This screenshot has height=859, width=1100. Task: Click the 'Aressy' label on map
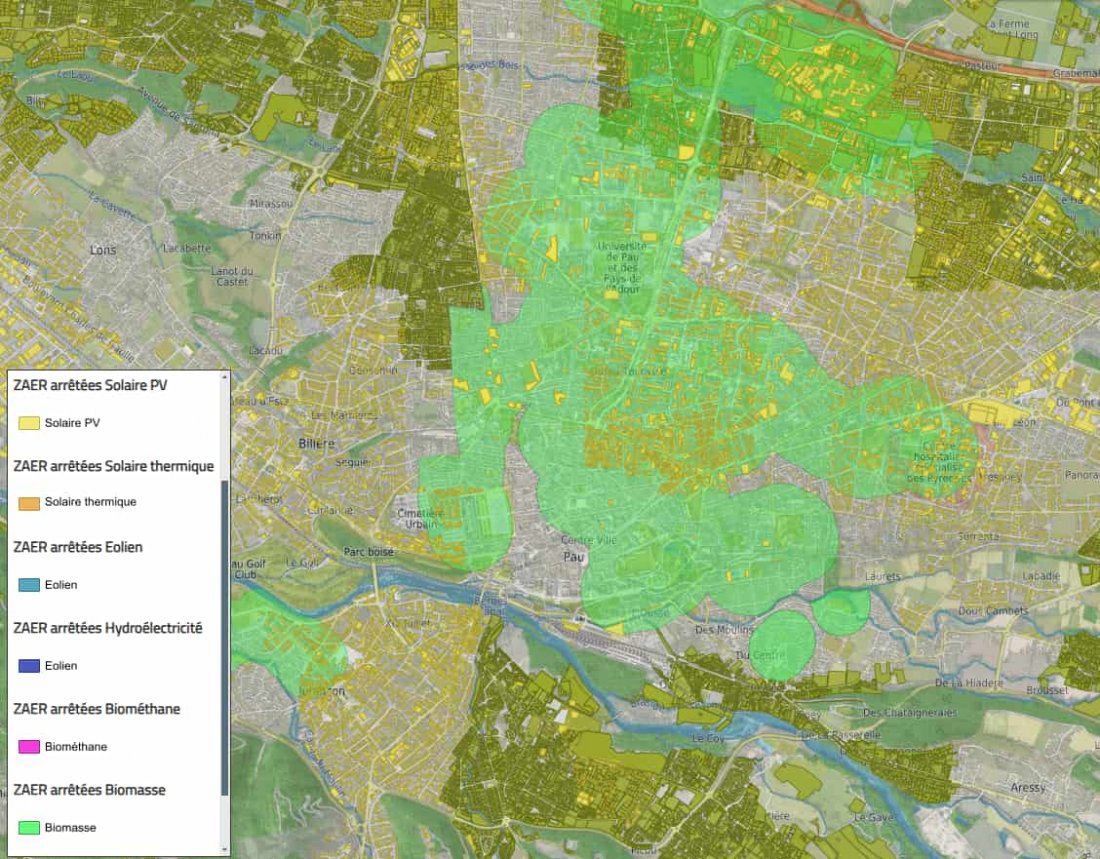(x=1027, y=788)
